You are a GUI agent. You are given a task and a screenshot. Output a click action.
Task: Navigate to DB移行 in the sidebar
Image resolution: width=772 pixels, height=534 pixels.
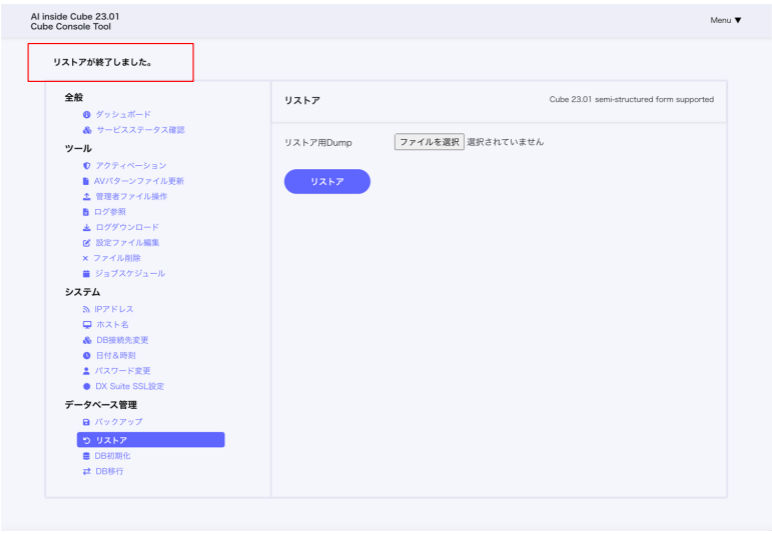coord(109,471)
